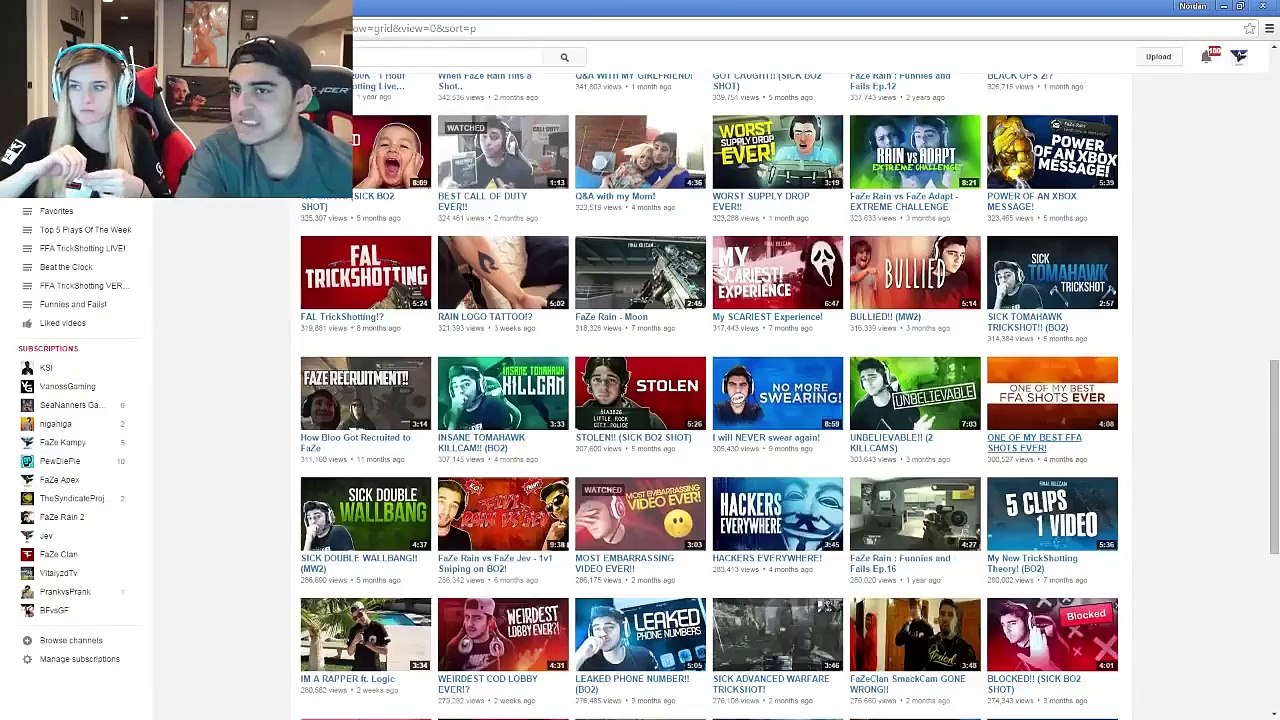Open video title I will NEVER swear again!
Screen dimensions: 1280x720
click(x=766, y=438)
